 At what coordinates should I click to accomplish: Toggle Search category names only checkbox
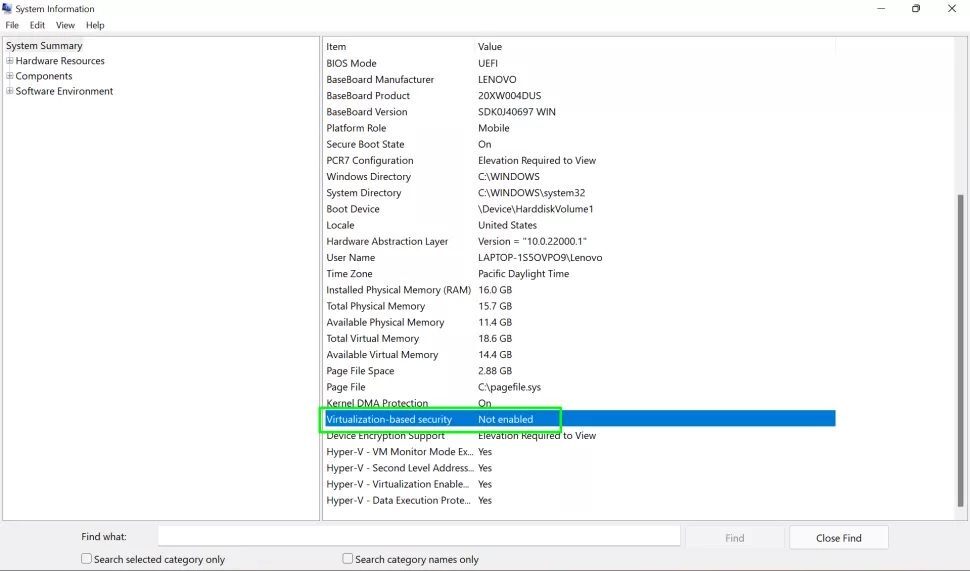(x=348, y=559)
